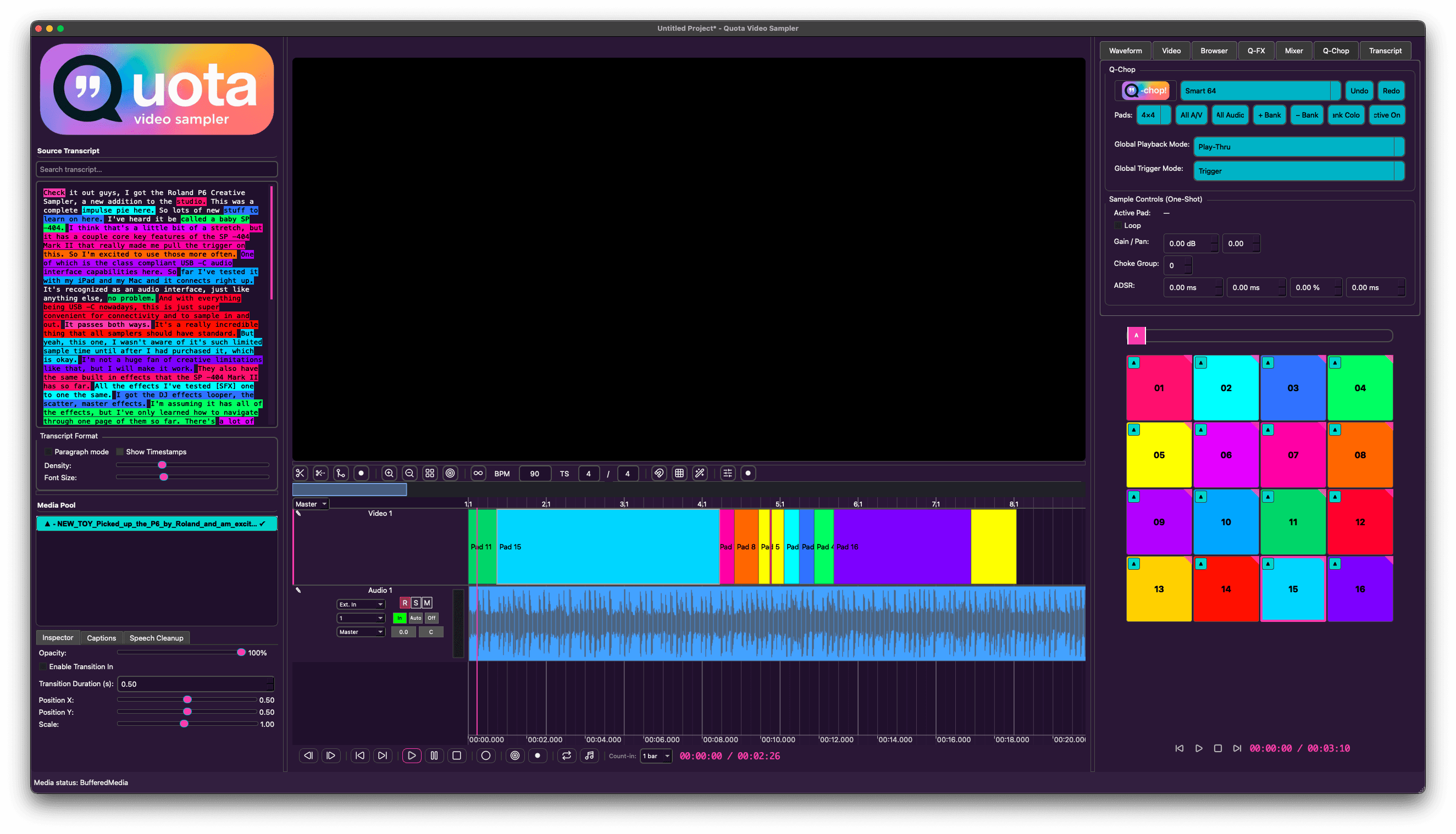Switch to the Mixer tab
The image size is (1456, 834).
point(1293,51)
